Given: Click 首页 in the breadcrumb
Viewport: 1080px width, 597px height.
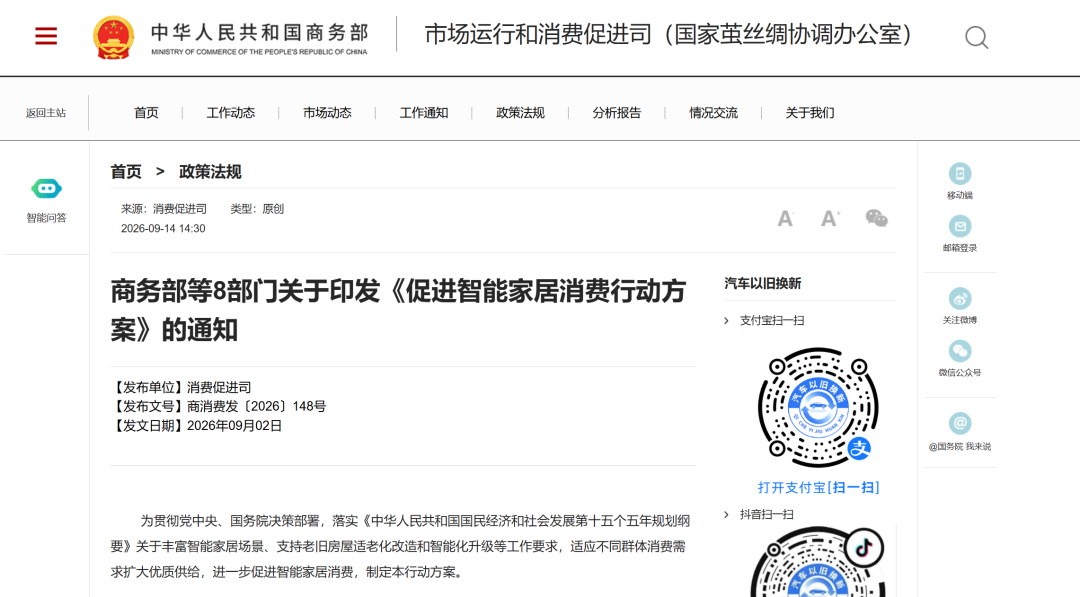Looking at the screenshot, I should point(126,171).
